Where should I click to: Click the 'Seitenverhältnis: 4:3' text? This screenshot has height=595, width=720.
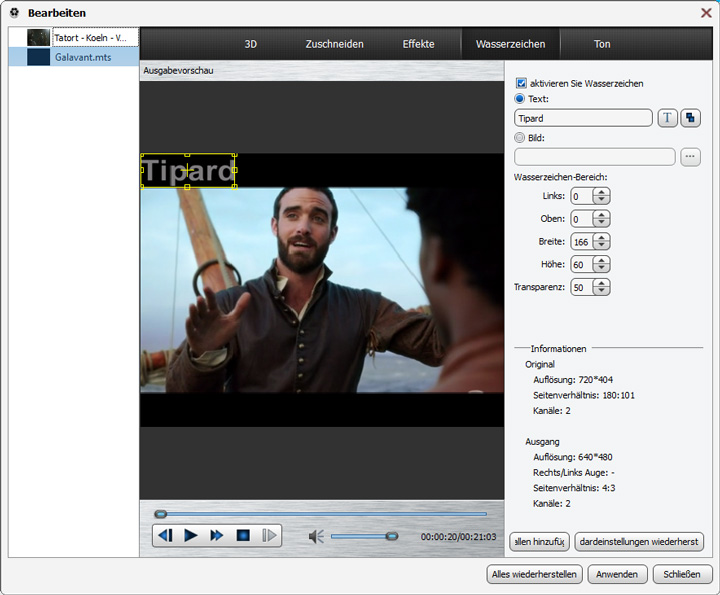[574, 488]
